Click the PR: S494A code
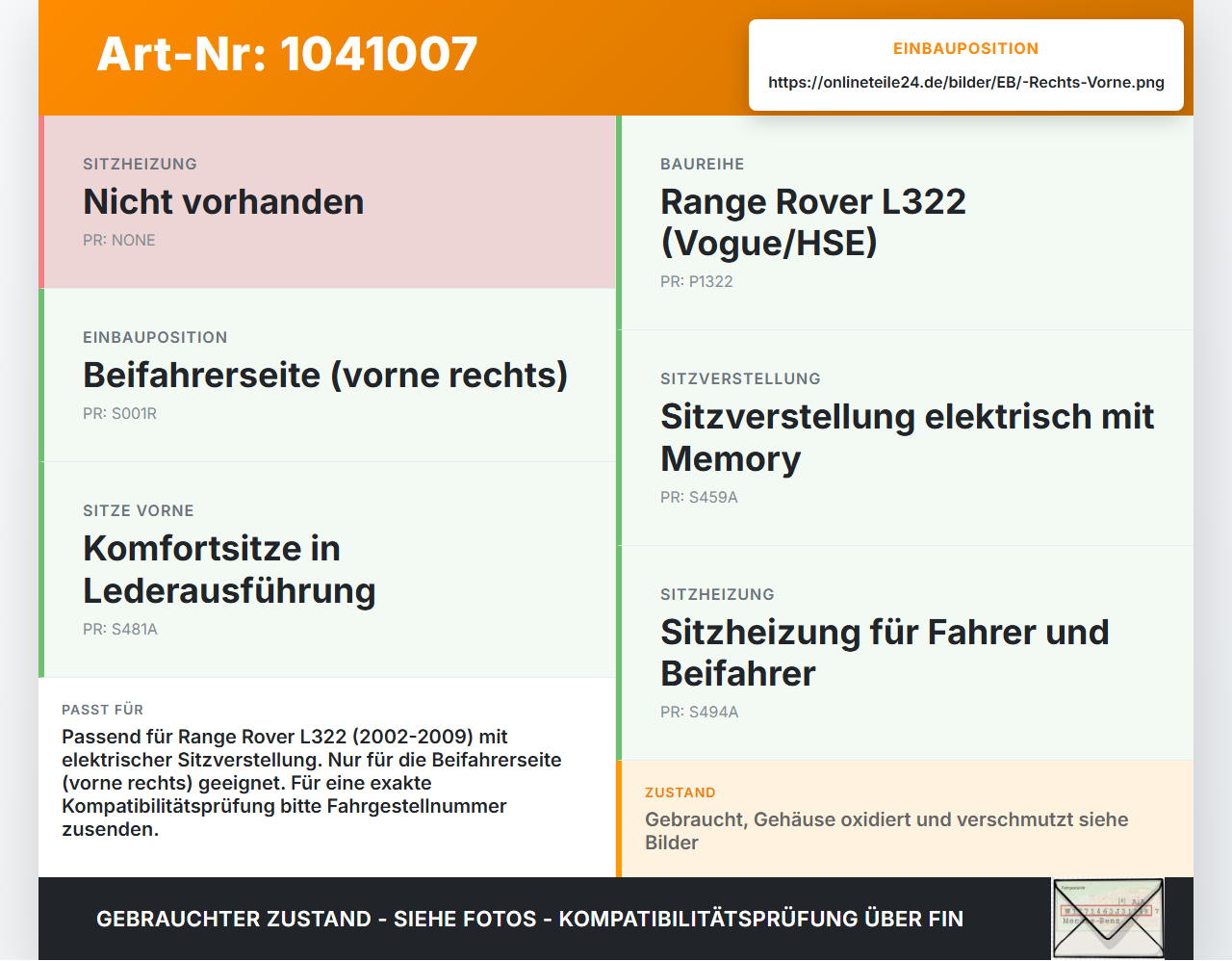1232x961 pixels. (700, 713)
